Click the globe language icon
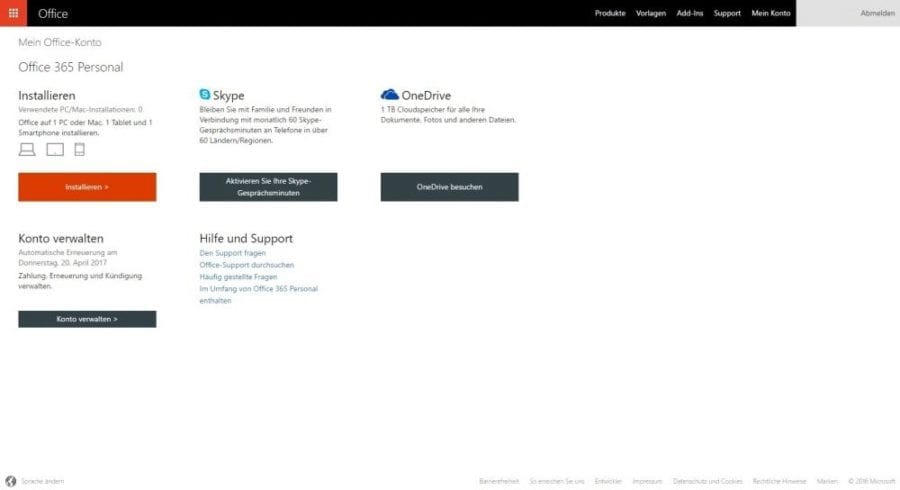This screenshot has height=490, width=900. tap(11, 481)
